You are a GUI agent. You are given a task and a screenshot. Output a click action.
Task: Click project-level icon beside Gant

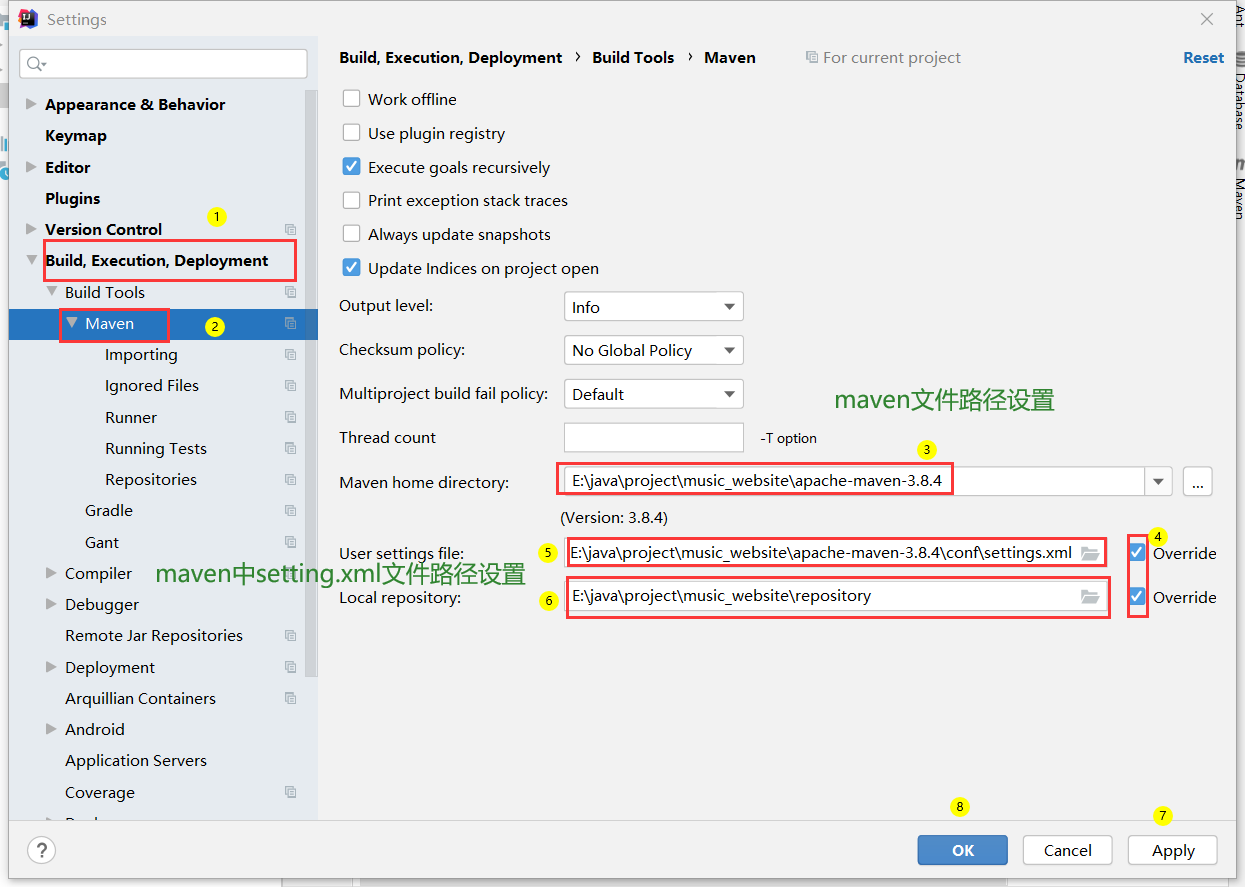(290, 542)
